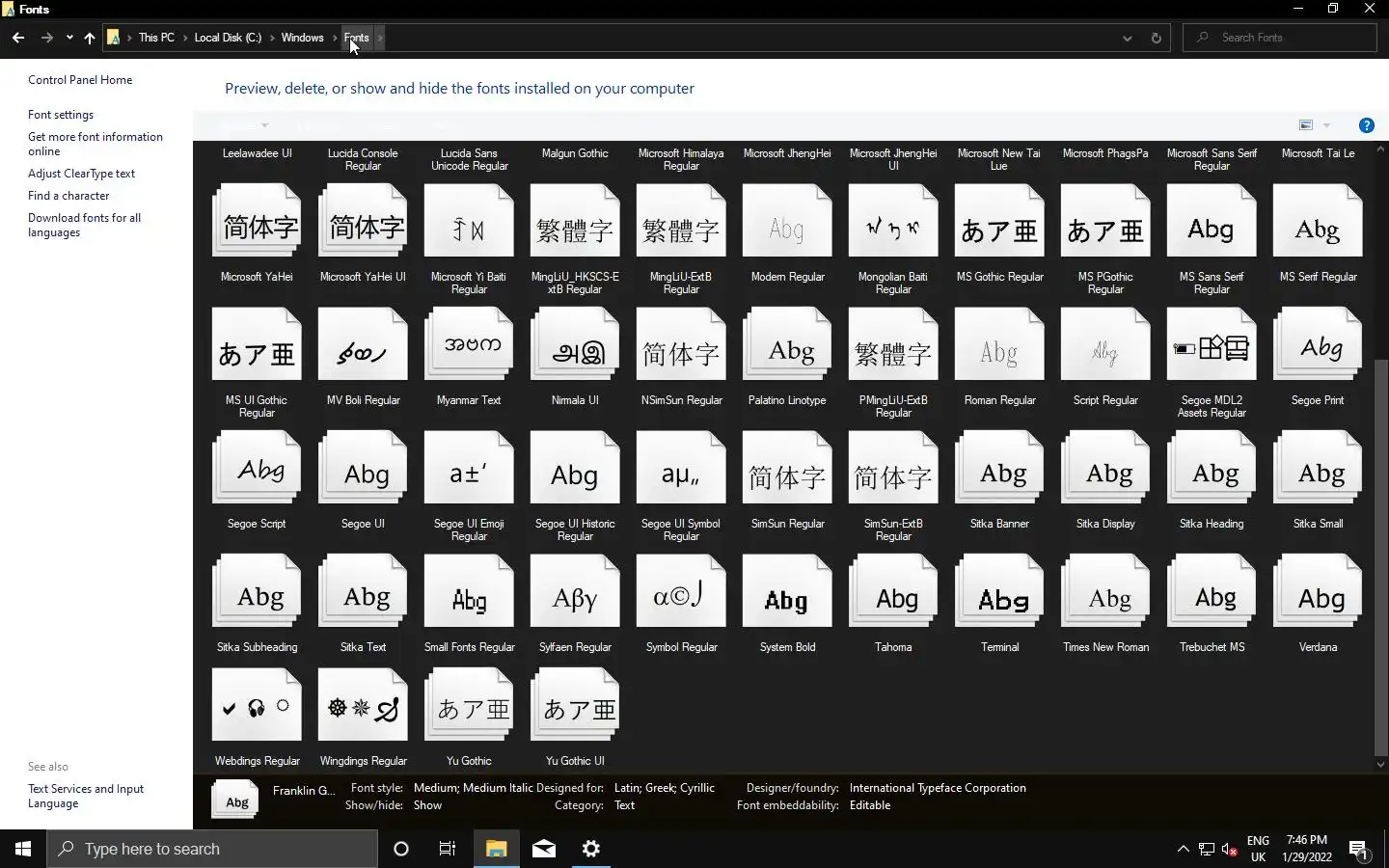Show hidden system tray icons
The height and width of the screenshot is (868, 1389).
tap(1183, 849)
